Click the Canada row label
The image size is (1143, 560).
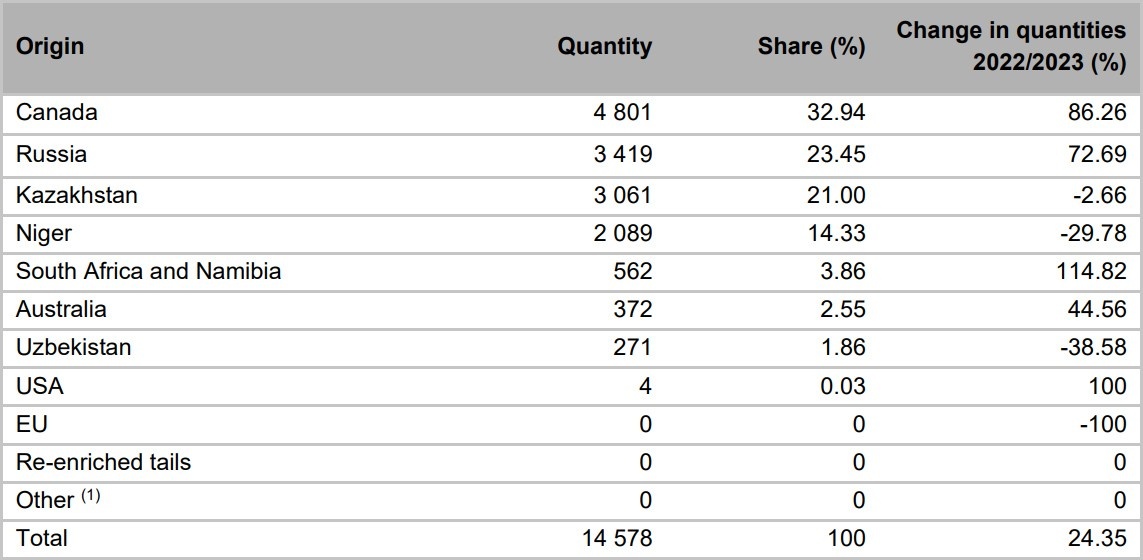point(57,112)
